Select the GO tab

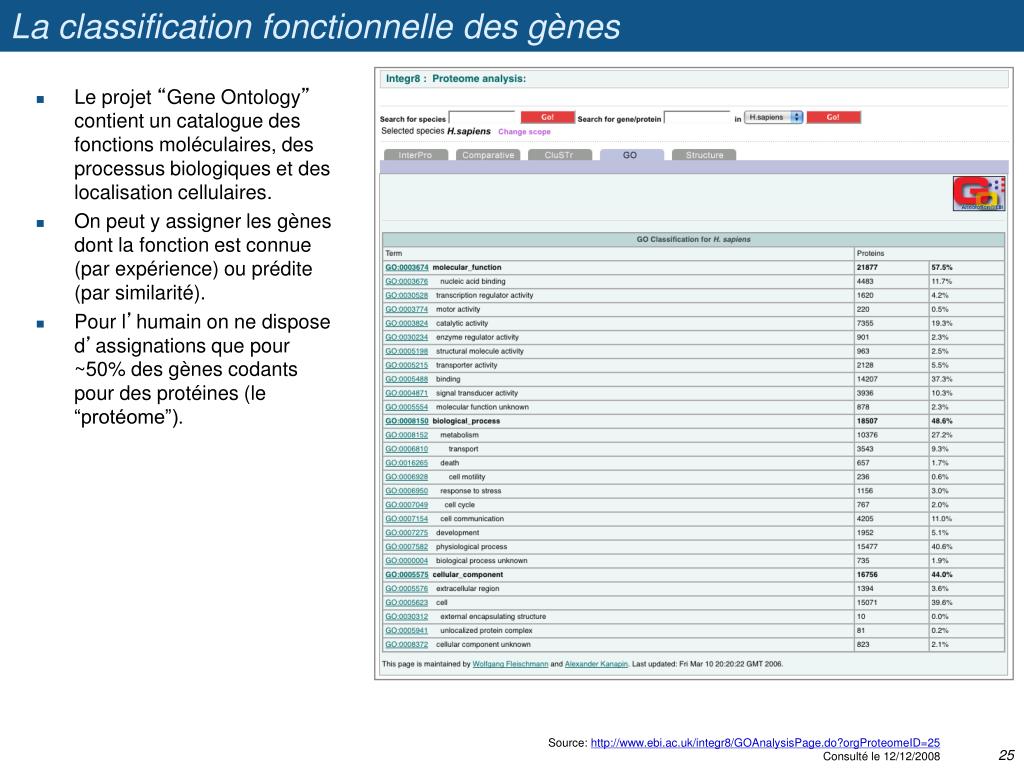click(630, 155)
